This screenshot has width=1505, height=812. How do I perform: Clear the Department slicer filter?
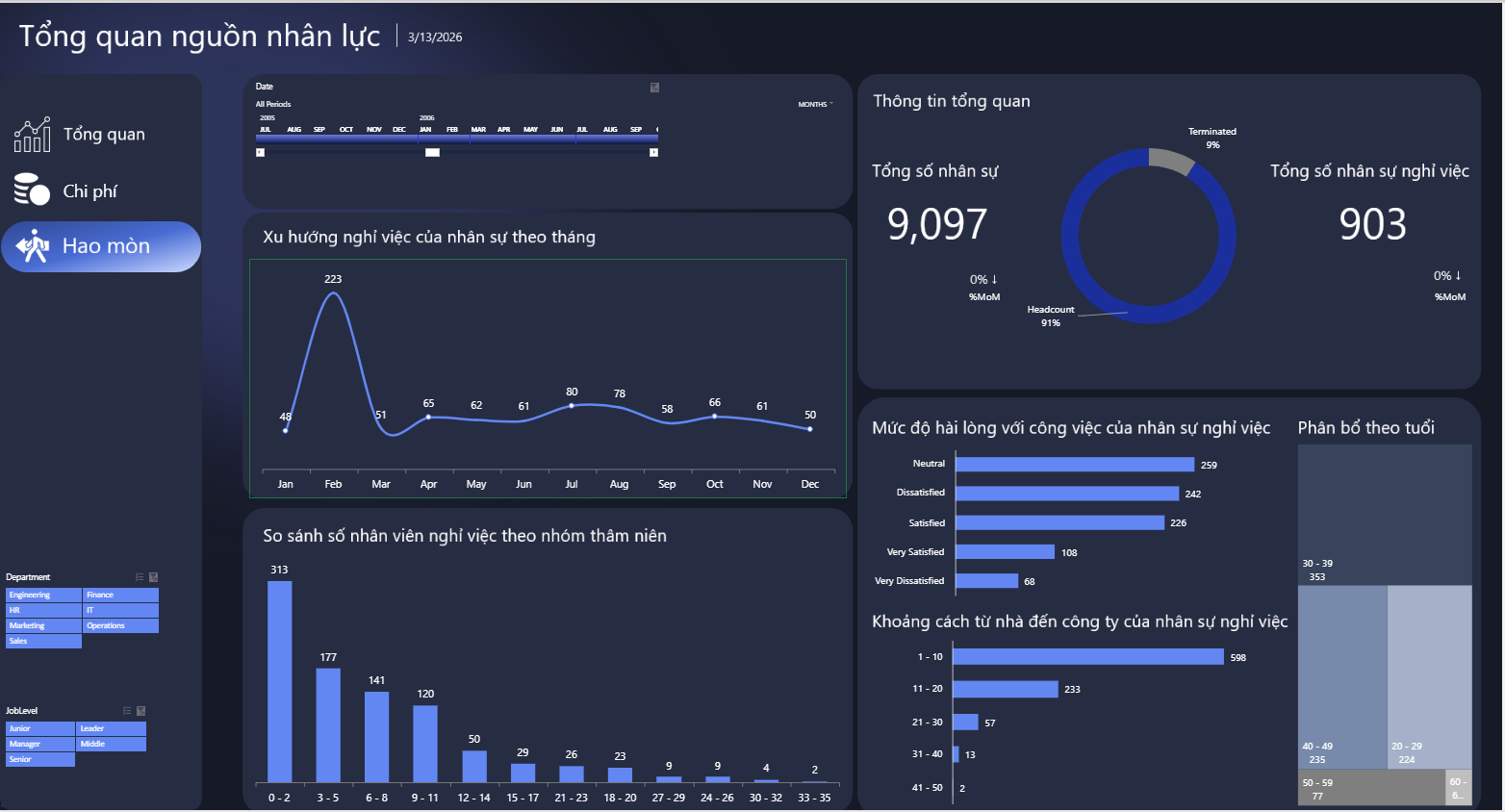153,577
